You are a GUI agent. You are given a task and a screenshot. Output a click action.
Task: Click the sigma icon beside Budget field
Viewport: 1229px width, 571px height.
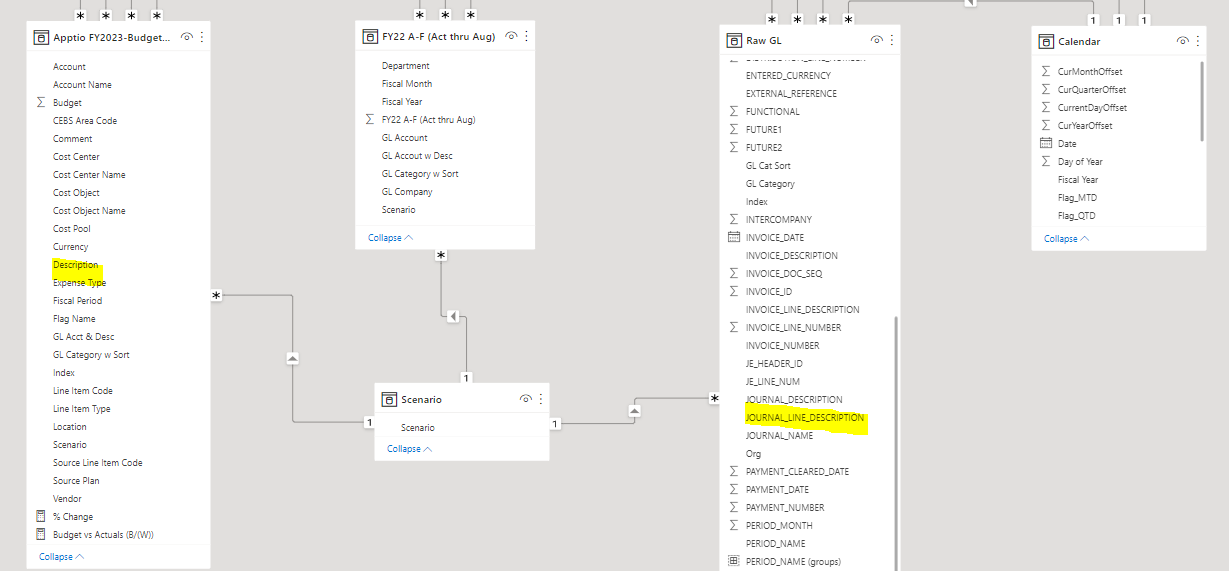41,103
